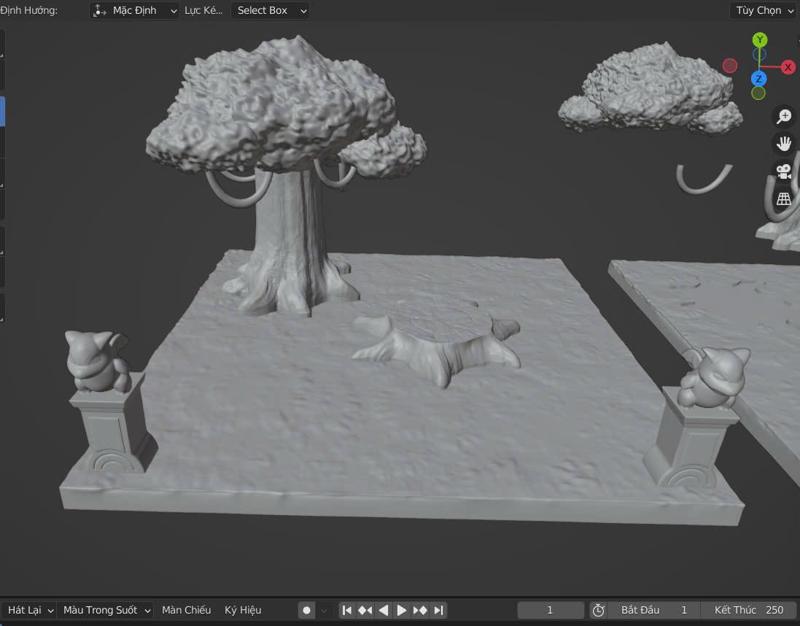
Task: Expand the Tùy Chọn options menu
Action: (x=764, y=10)
